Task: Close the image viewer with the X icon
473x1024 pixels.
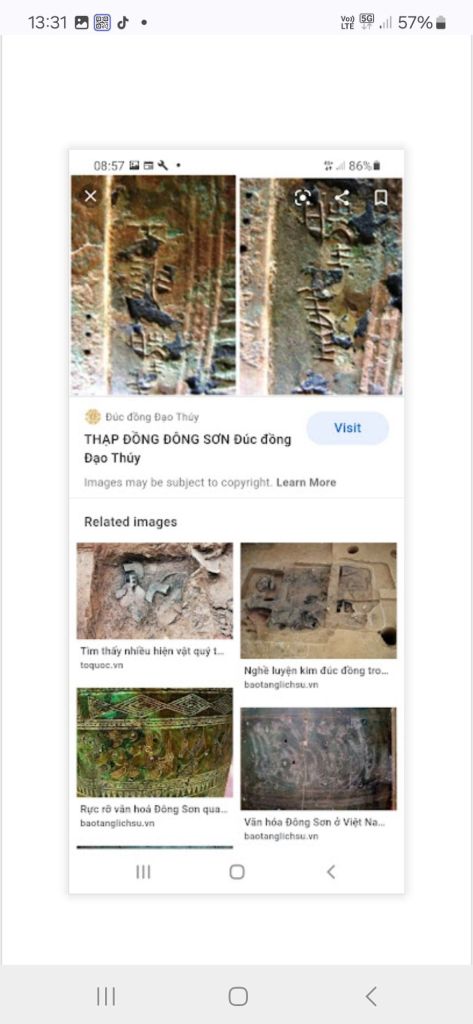Action: pos(91,196)
